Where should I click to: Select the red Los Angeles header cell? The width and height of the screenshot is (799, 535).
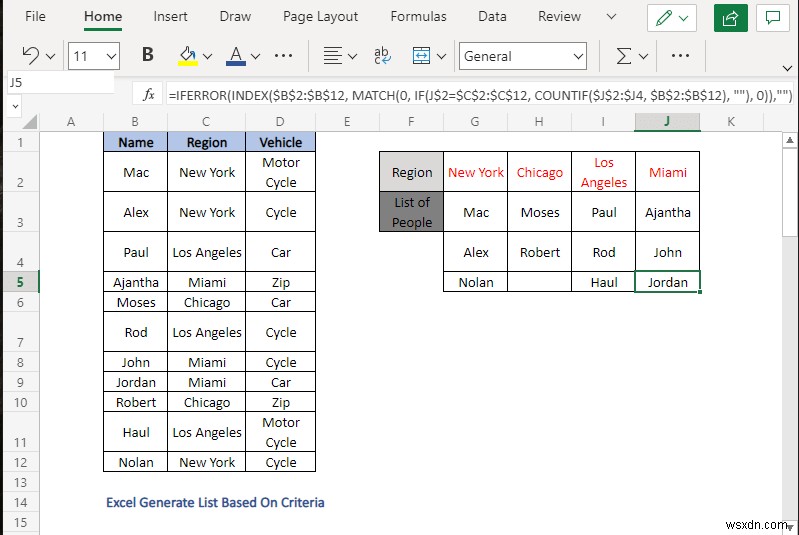coord(603,172)
